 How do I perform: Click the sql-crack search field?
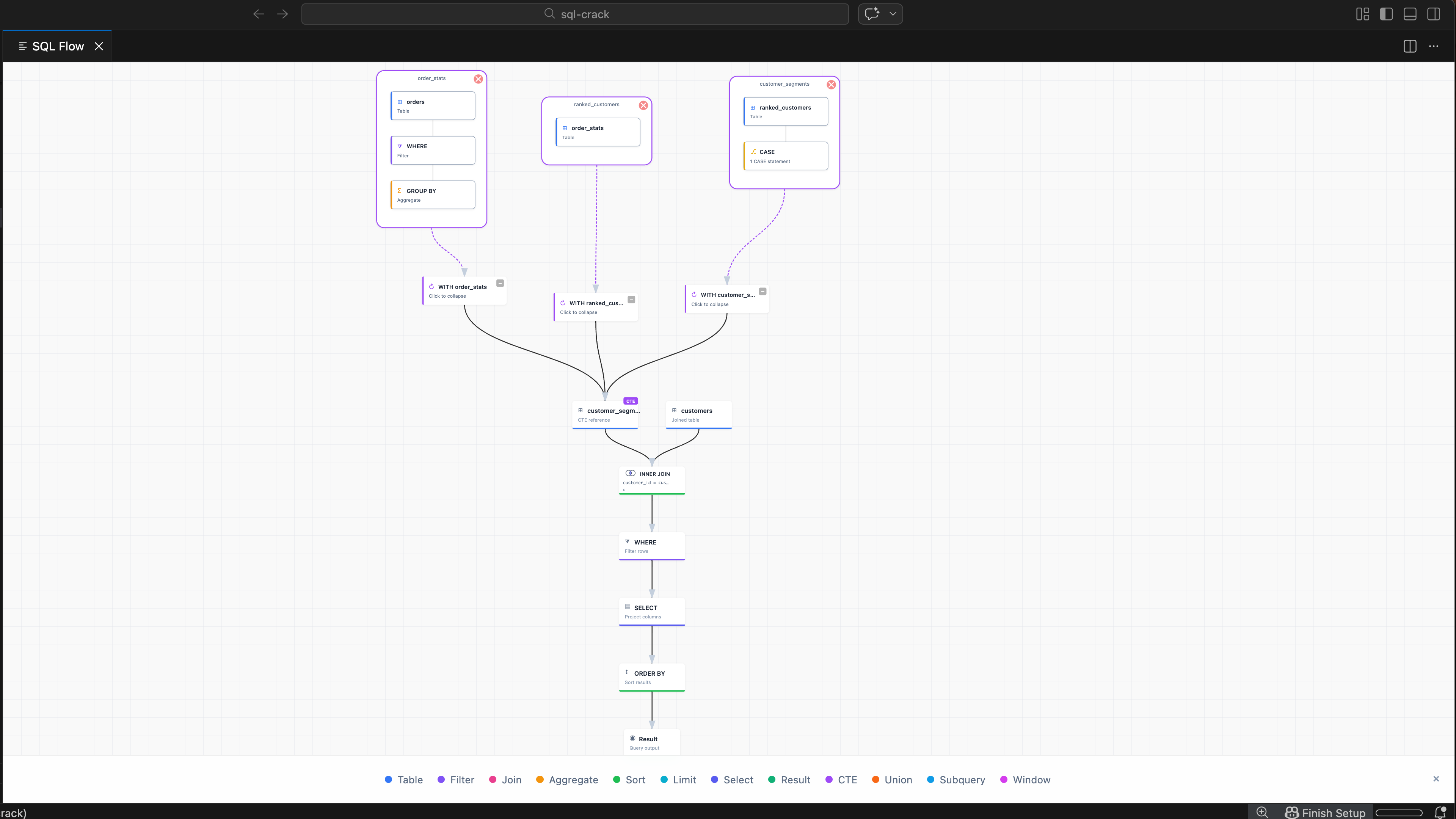point(575,14)
